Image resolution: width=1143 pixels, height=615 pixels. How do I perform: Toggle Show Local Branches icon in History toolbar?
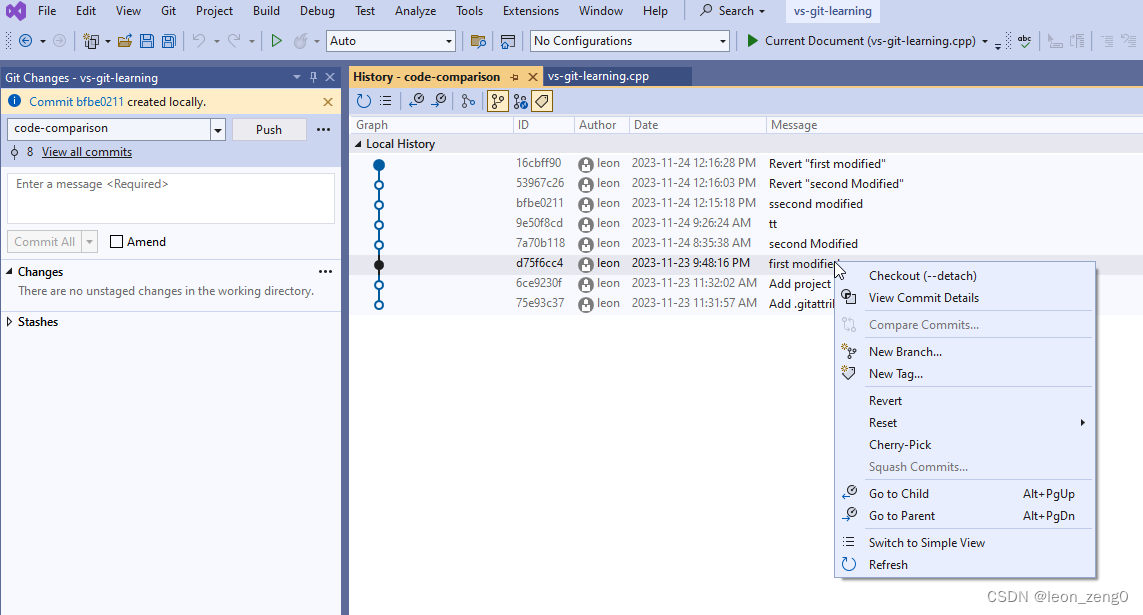(x=497, y=101)
